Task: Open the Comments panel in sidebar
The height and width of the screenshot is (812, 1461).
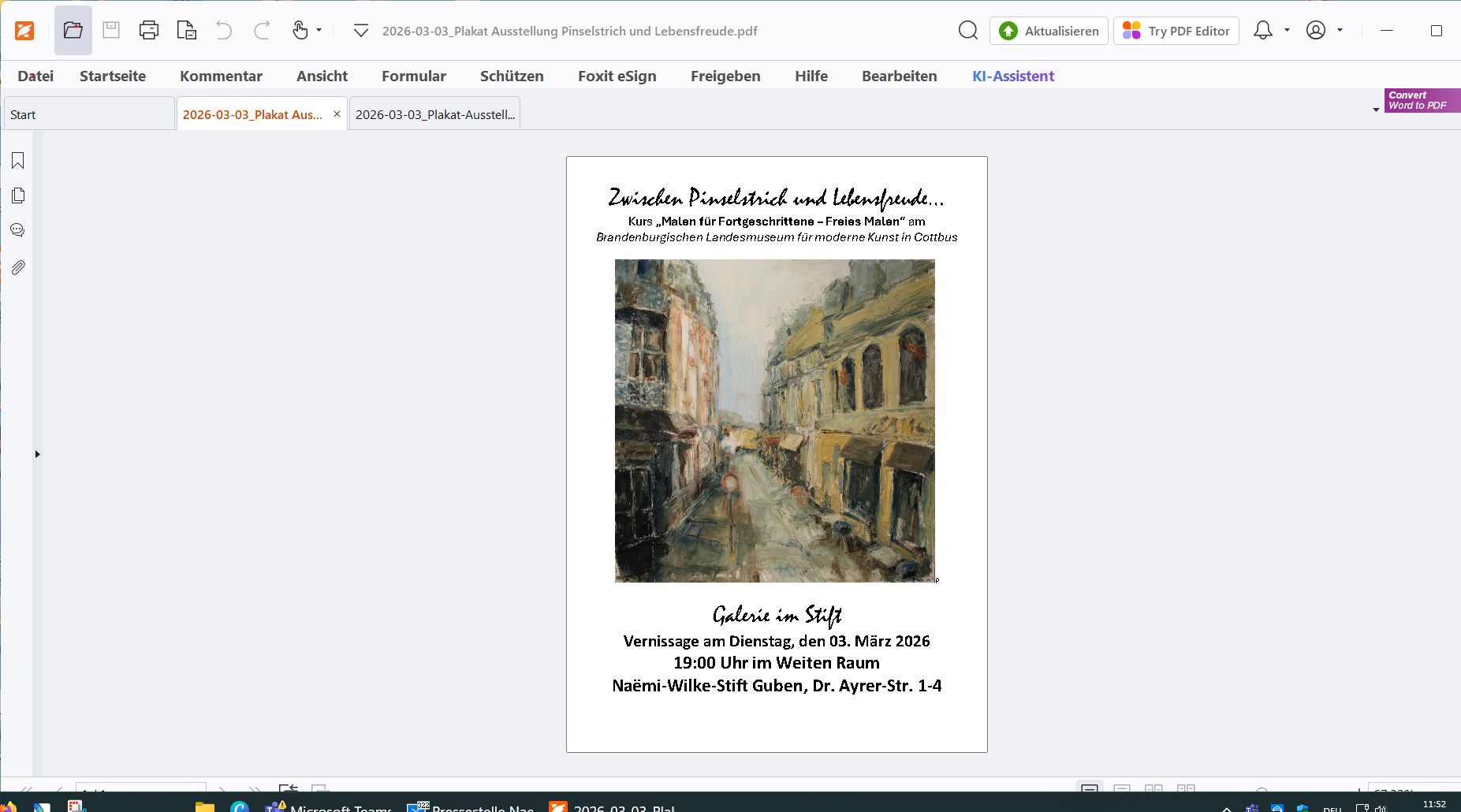Action: (x=18, y=230)
